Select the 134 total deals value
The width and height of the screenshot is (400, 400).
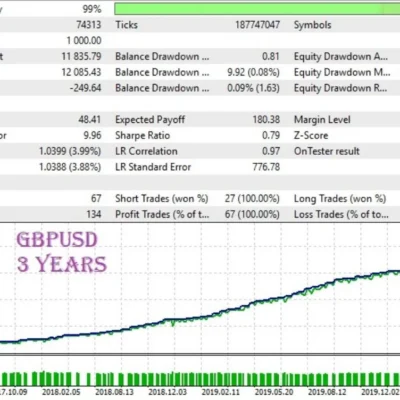pos(94,214)
